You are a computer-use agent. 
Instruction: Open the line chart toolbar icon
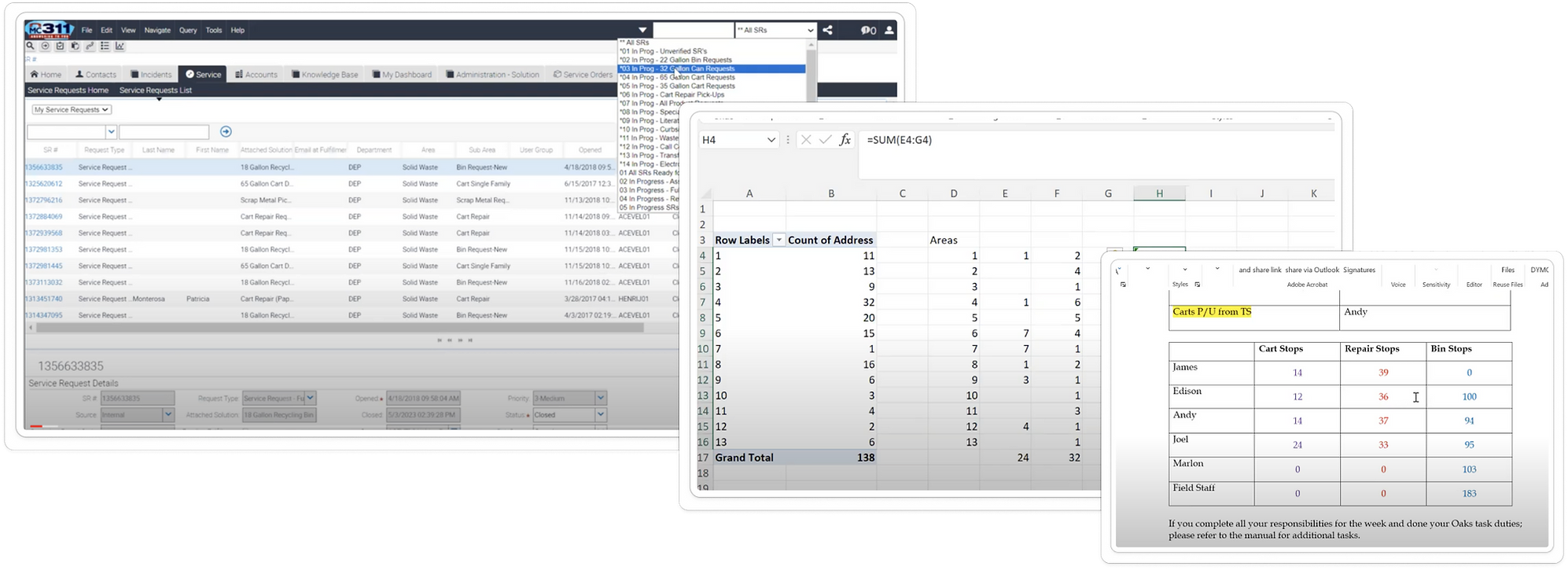(120, 46)
